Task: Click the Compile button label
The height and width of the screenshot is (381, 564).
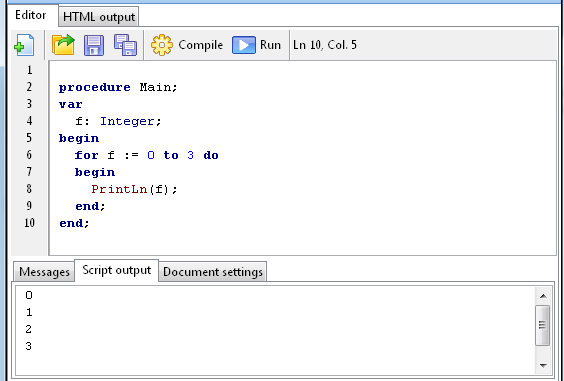Action: (x=201, y=45)
